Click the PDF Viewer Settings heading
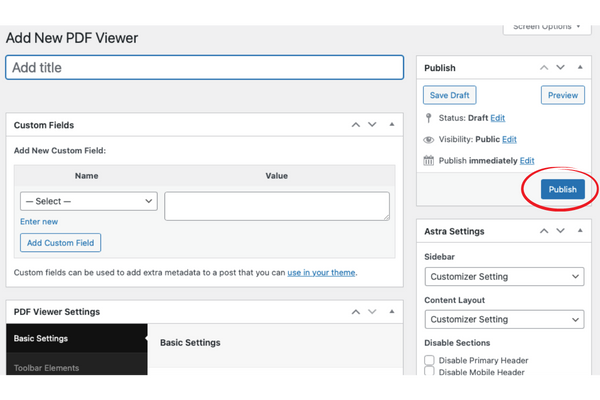600x400 pixels. click(57, 312)
